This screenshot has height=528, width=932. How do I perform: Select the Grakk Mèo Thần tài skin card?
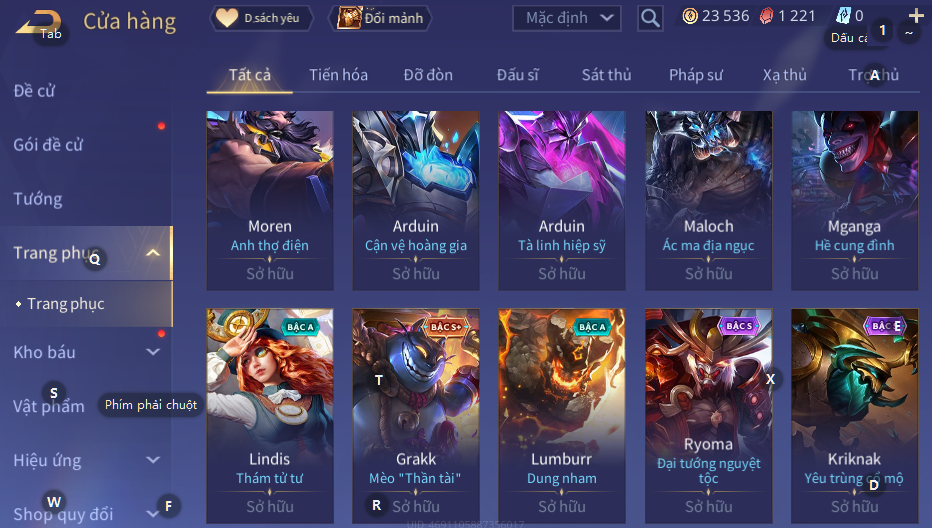pyautogui.click(x=415, y=416)
